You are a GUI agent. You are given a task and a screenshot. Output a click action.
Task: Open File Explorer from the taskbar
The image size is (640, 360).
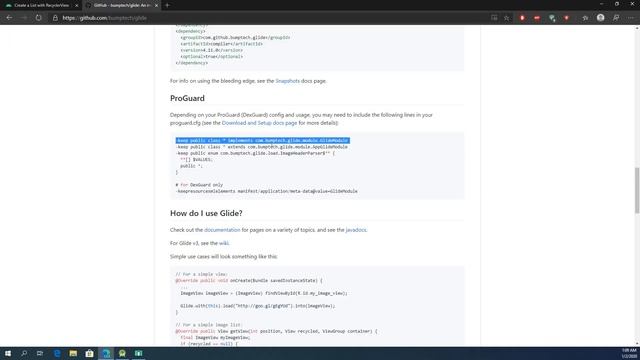(x=73, y=353)
